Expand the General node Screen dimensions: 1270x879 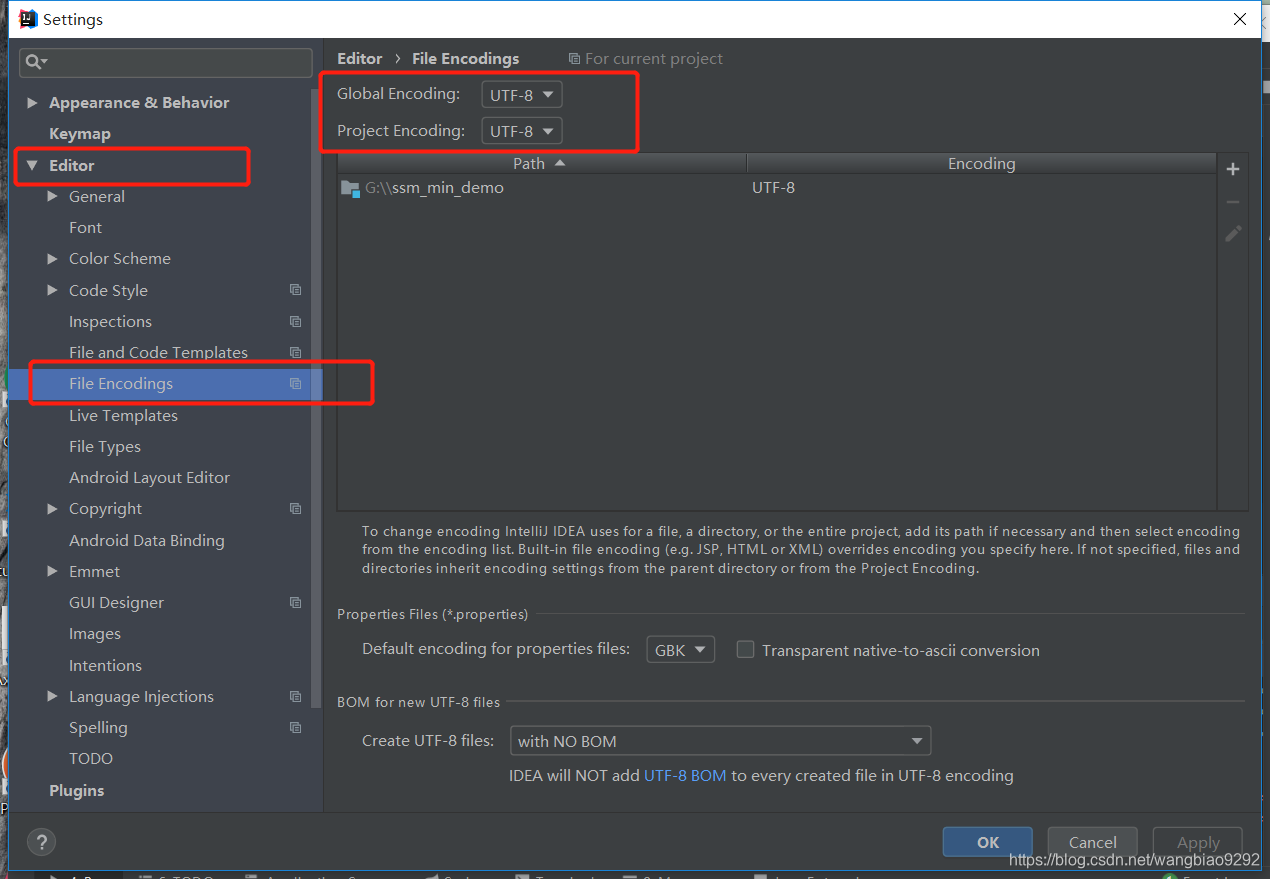pyautogui.click(x=52, y=196)
